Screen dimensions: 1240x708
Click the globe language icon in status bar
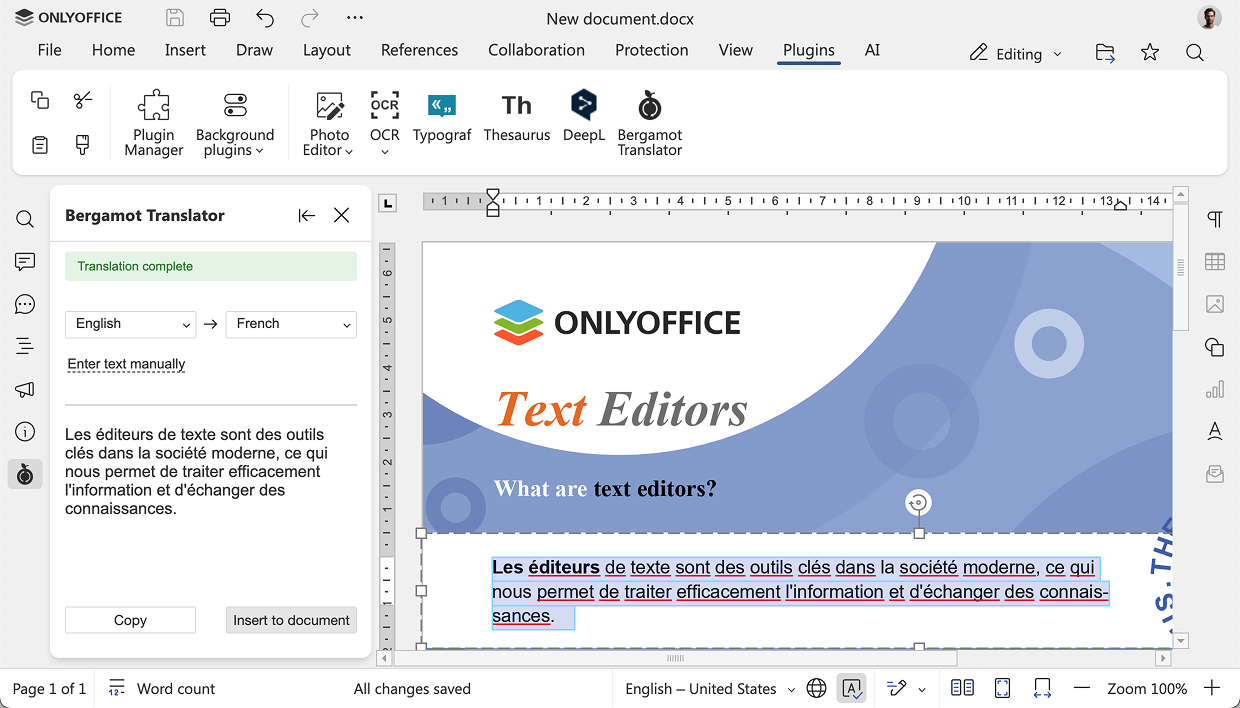click(816, 688)
